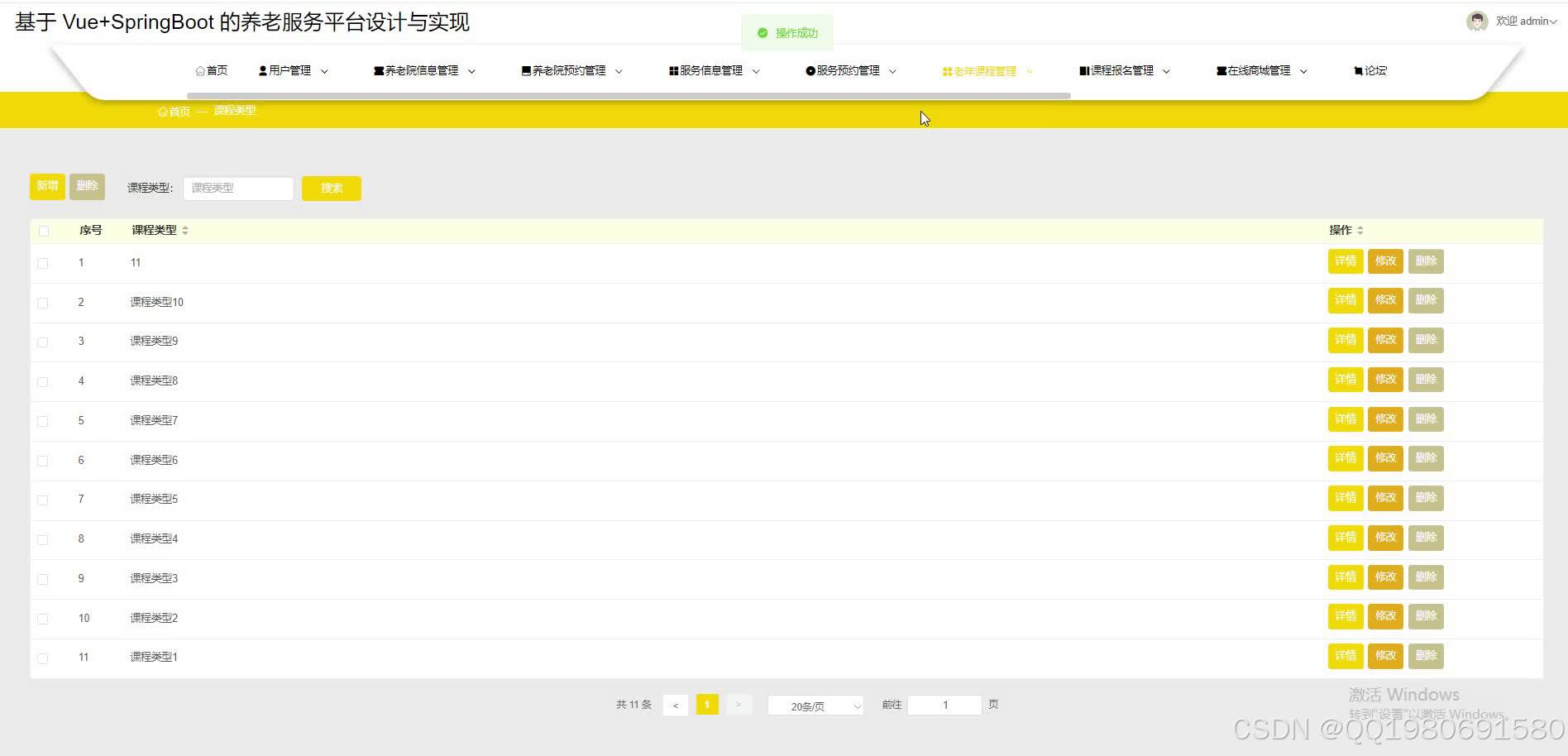Screen dimensions: 1568x756
Task: Click row 删除 for 课程类型9
Action: [x=1426, y=340]
